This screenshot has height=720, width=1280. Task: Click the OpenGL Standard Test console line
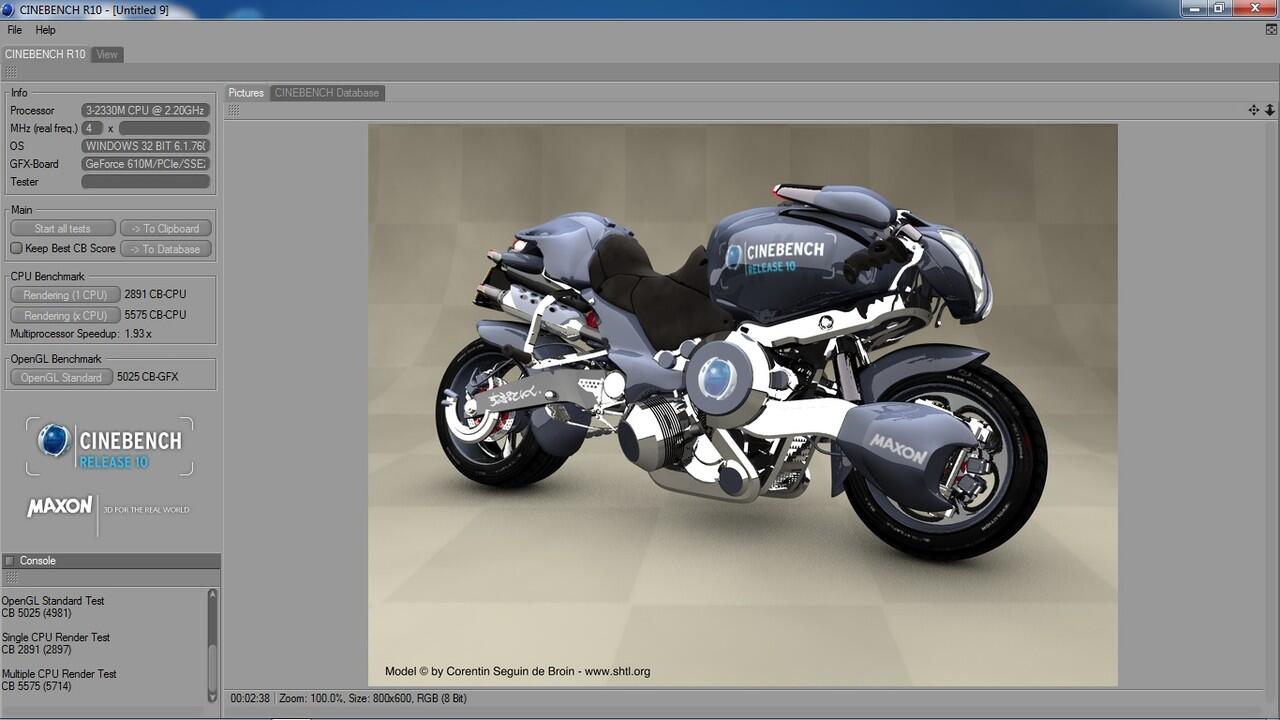(x=53, y=601)
